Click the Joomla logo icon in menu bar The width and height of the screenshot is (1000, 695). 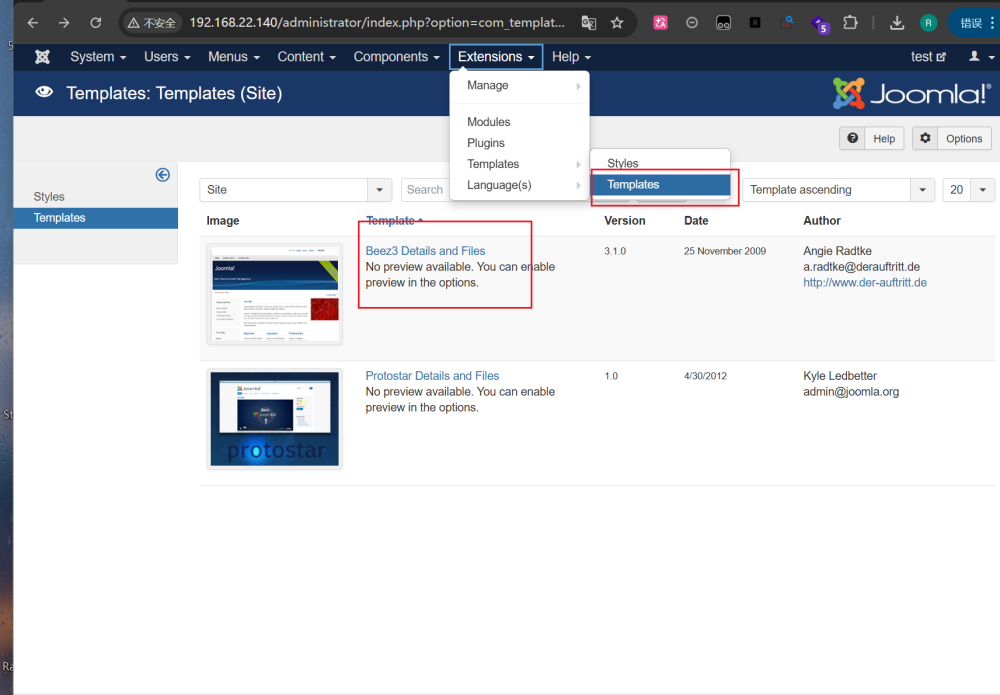click(42, 57)
